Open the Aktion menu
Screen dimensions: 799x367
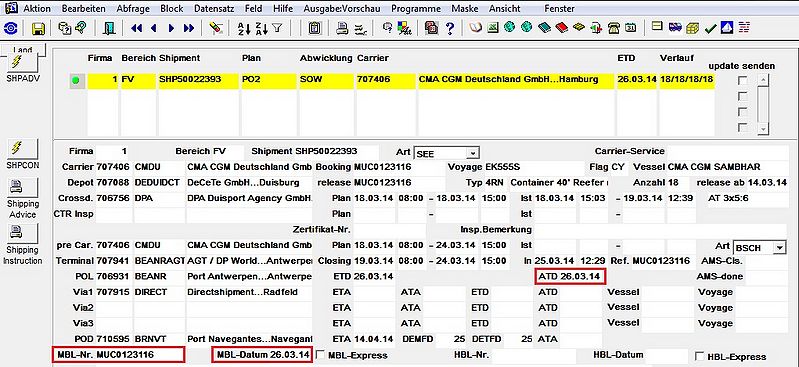coord(37,9)
